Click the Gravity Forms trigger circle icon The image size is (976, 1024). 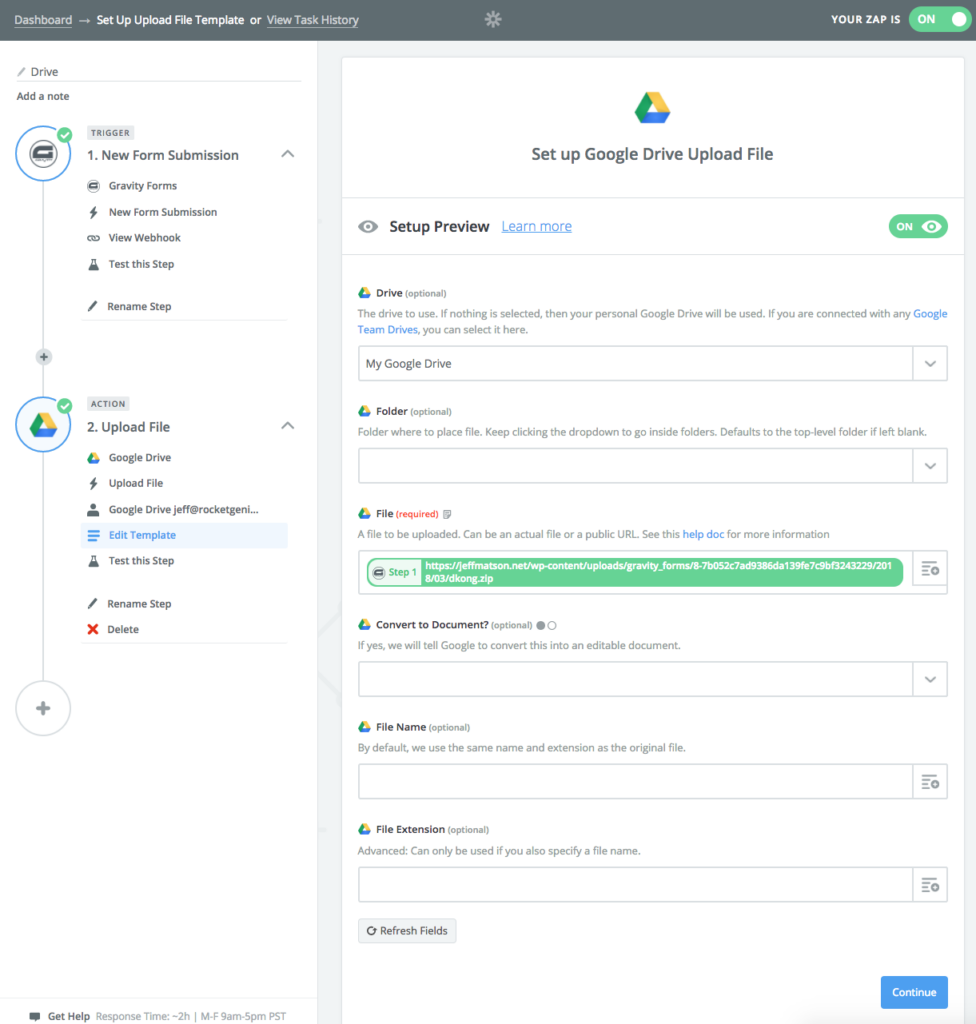point(43,154)
